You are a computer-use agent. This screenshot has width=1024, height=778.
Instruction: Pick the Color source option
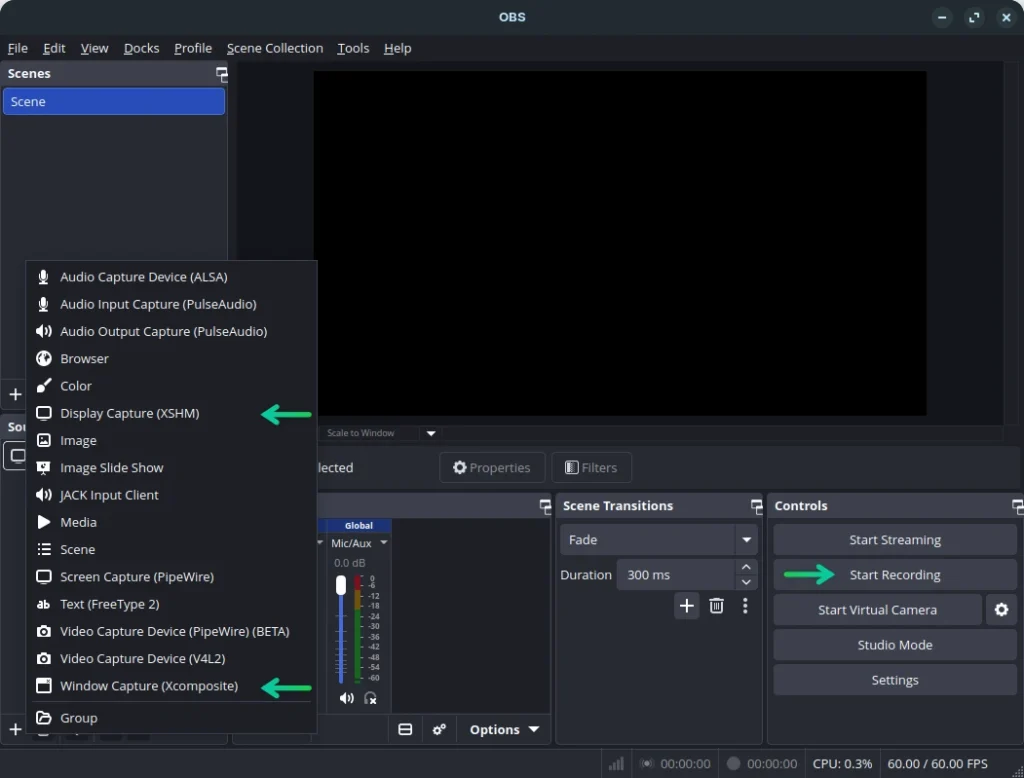[x=171, y=386]
